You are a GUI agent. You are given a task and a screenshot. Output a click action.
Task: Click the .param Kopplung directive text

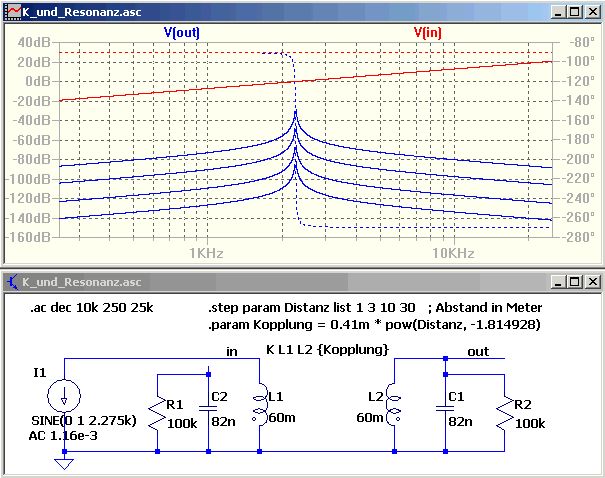click(x=374, y=324)
